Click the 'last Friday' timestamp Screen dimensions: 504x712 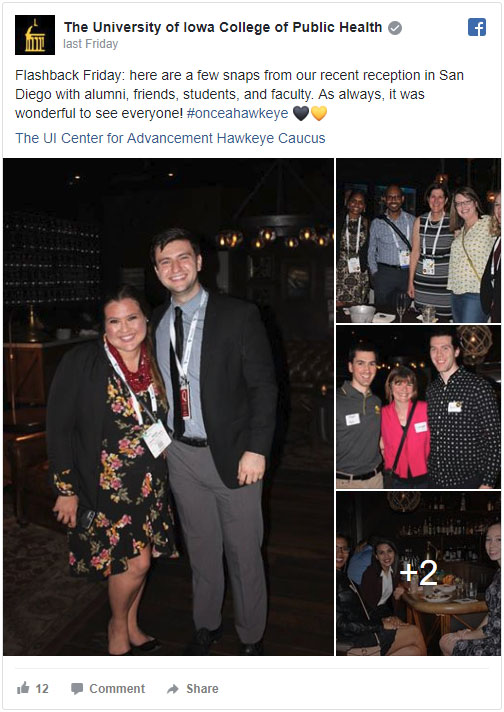pyautogui.click(x=91, y=44)
